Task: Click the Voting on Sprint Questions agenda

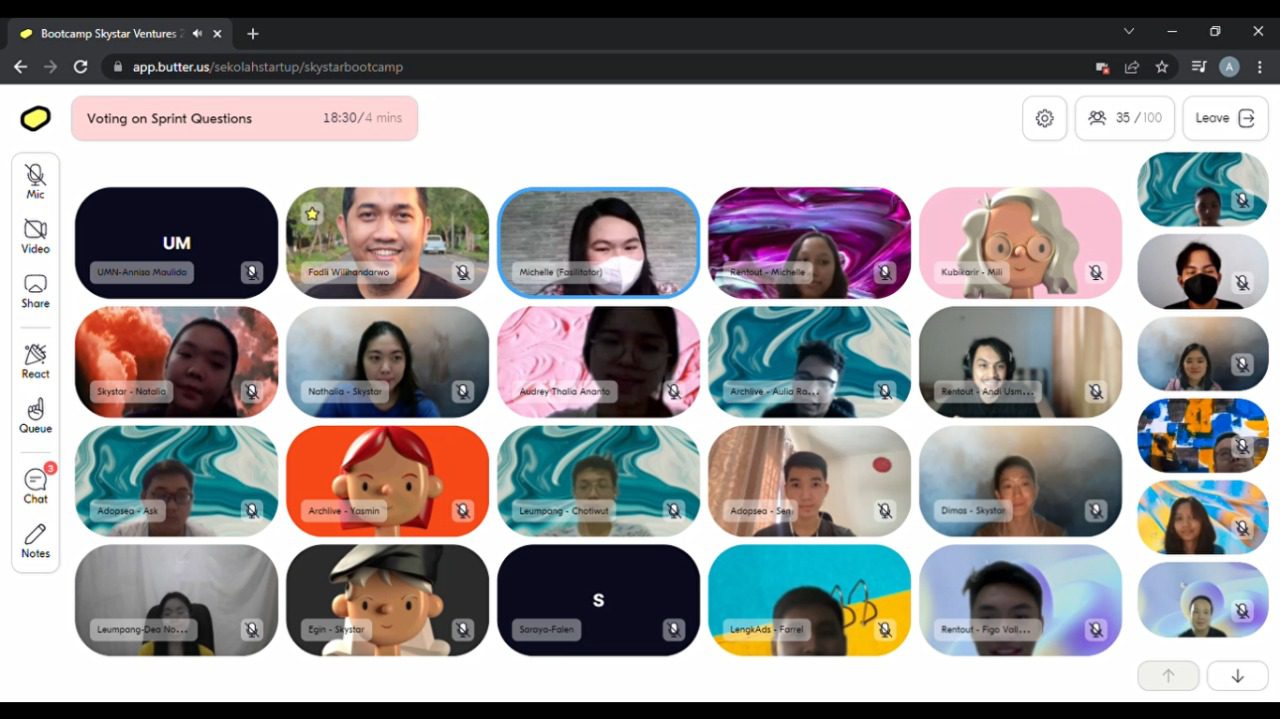Action: 244,118
